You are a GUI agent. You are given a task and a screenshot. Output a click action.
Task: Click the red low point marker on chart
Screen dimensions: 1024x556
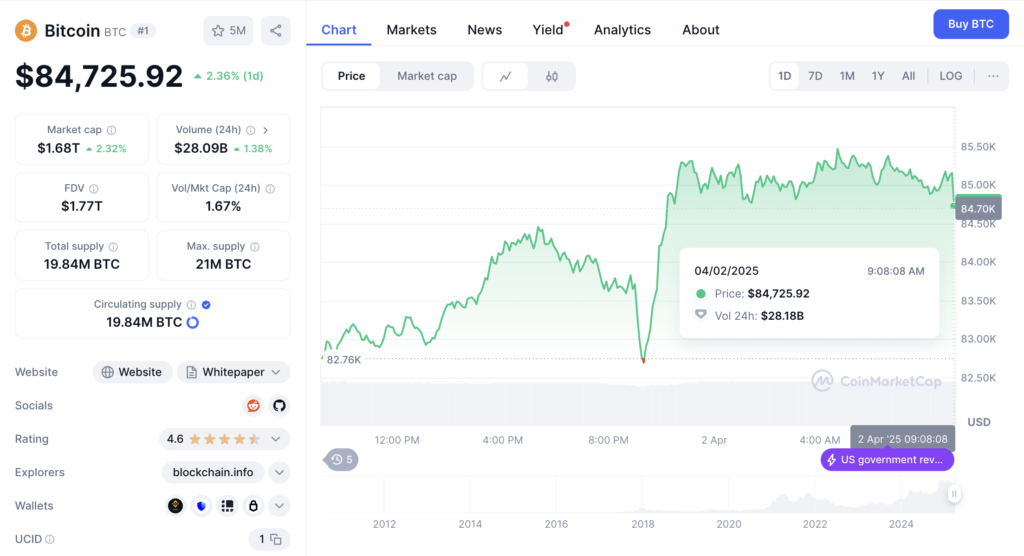coord(643,360)
